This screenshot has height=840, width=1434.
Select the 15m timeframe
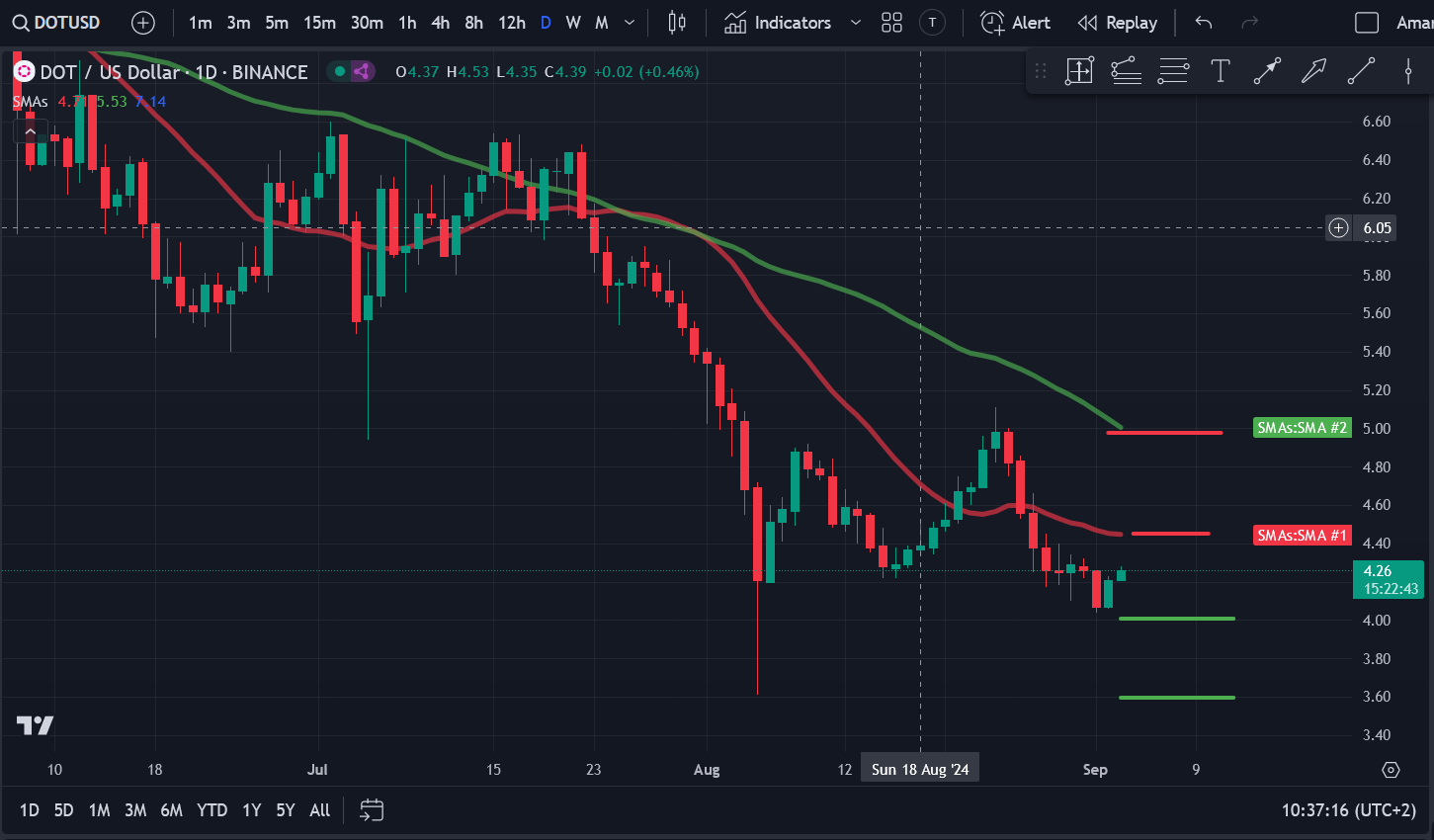(319, 23)
